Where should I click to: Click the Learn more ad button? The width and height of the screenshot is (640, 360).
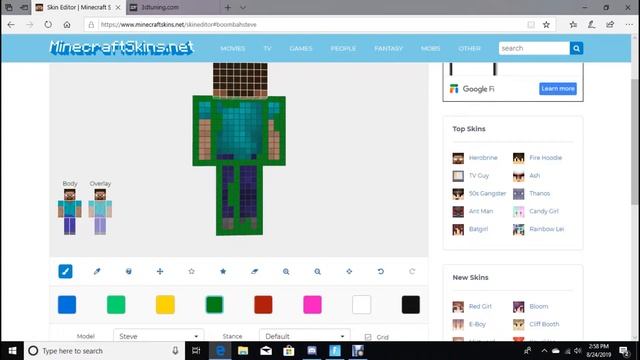558,89
